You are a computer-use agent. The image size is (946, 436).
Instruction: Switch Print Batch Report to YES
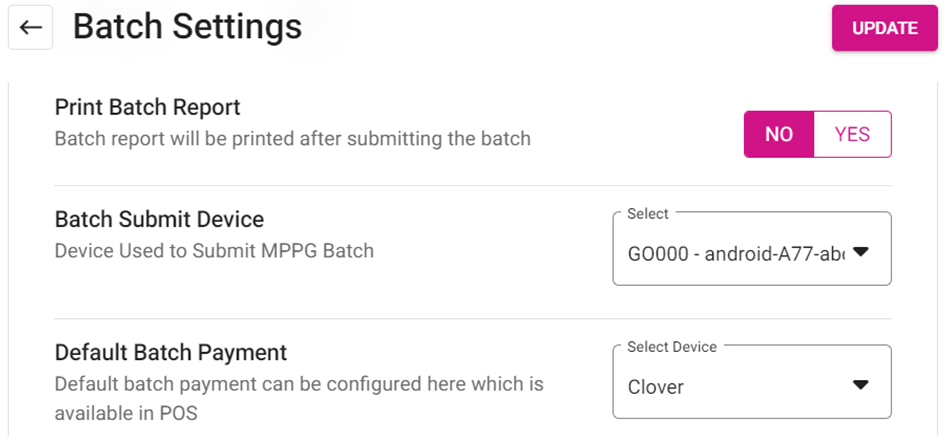tap(852, 134)
